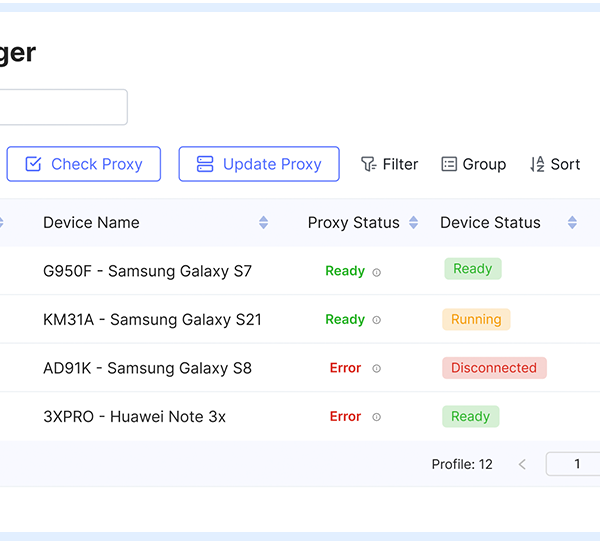The width and height of the screenshot is (600, 545).
Task: Select AD91K - Samsung Galaxy S8 row
Action: (300, 368)
